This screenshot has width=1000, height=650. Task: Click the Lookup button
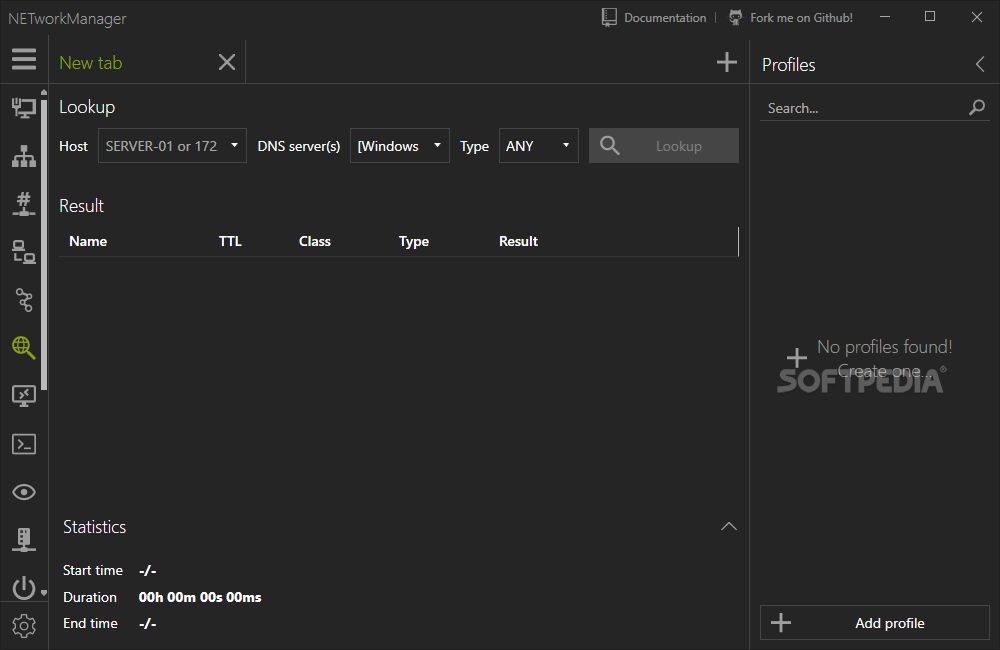coord(664,145)
